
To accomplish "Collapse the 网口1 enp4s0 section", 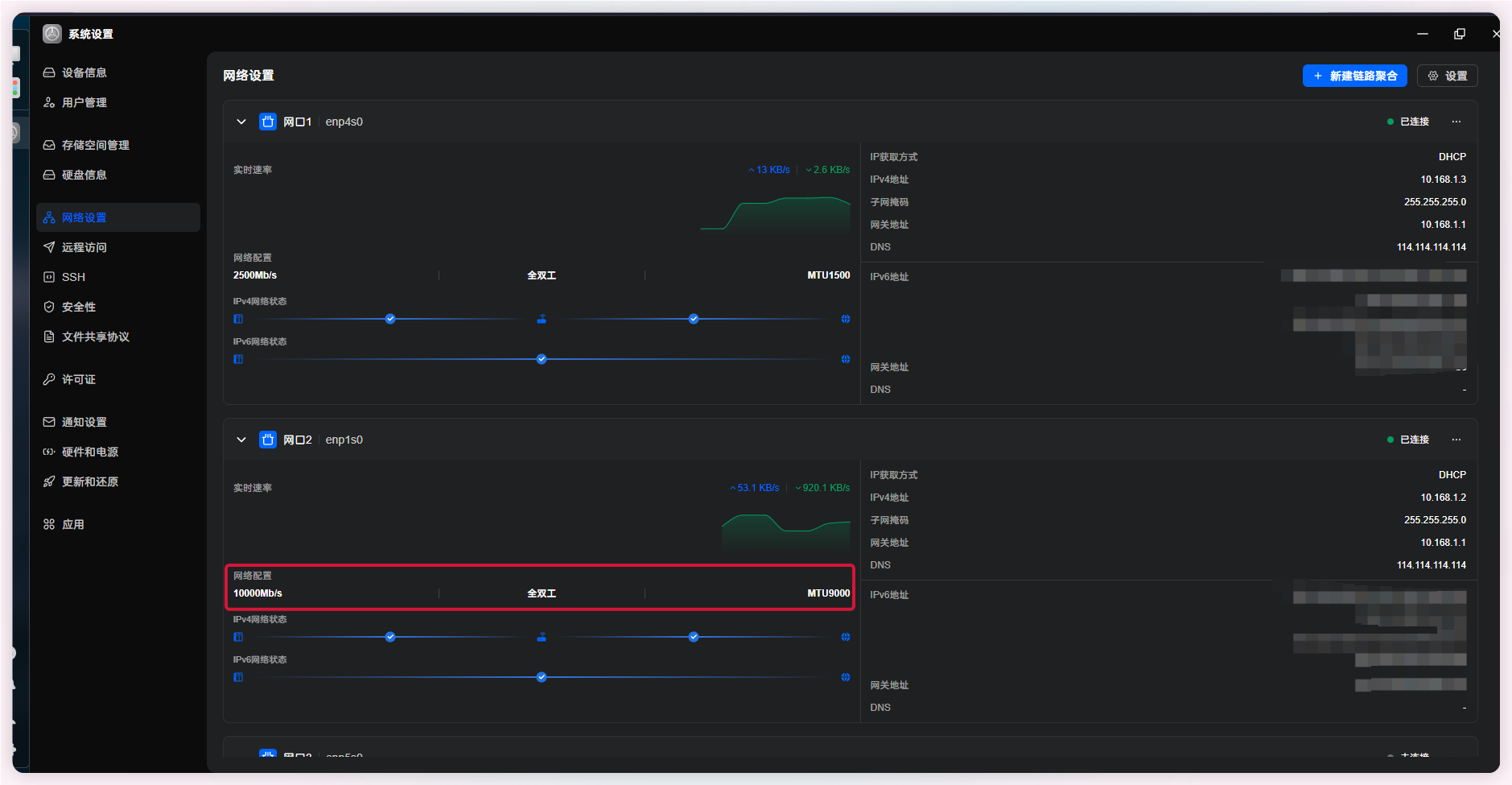I will 241,122.
